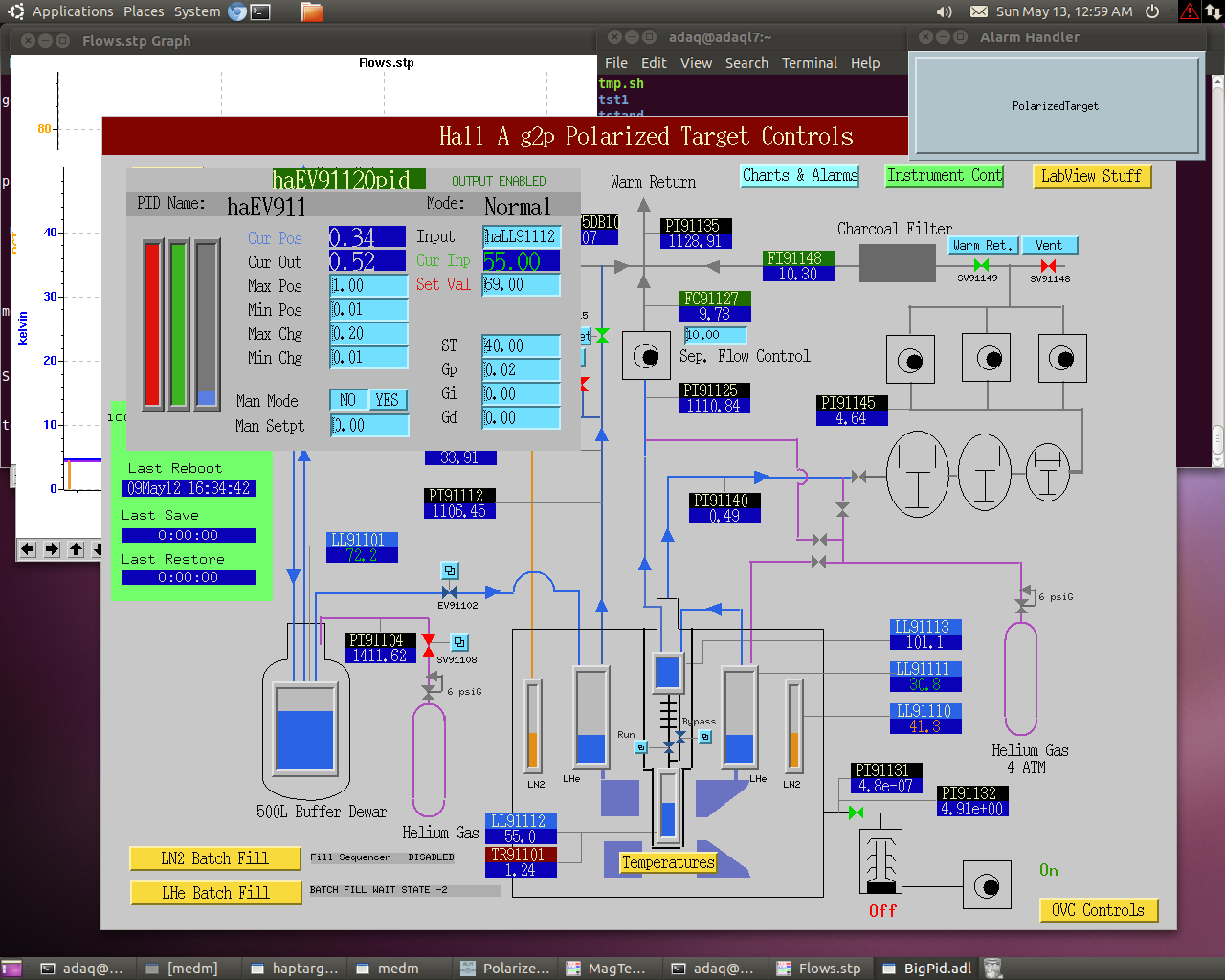Click the diffusion pump above Off label
The width and height of the screenshot is (1225, 980).
tap(880, 861)
